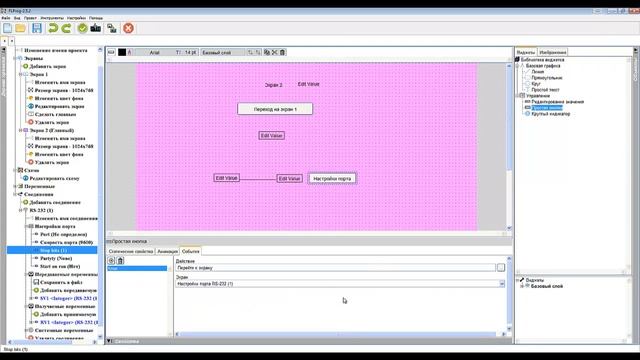Click the green checkmark verify icon

point(82,28)
